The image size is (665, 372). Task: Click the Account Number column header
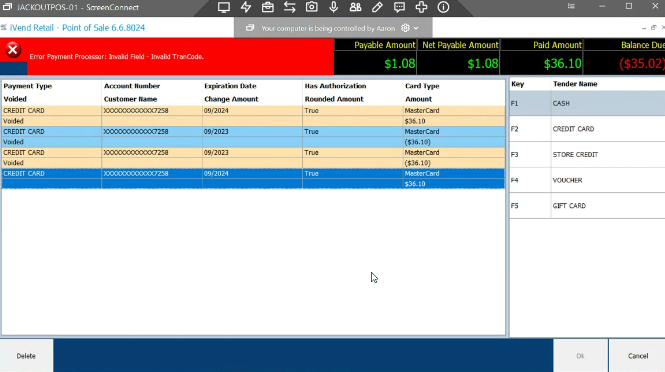(132, 86)
